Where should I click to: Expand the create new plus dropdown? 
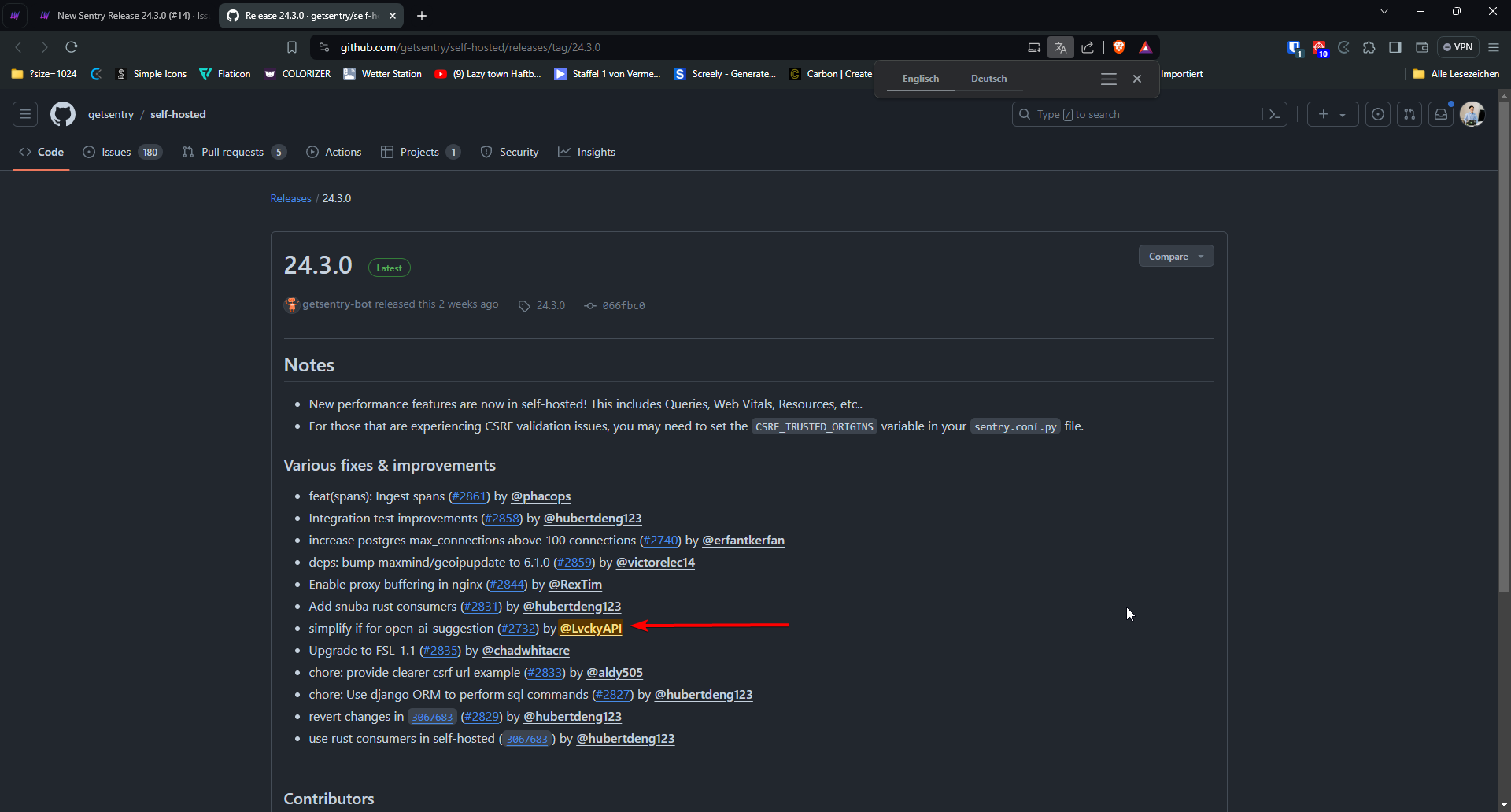1332,114
